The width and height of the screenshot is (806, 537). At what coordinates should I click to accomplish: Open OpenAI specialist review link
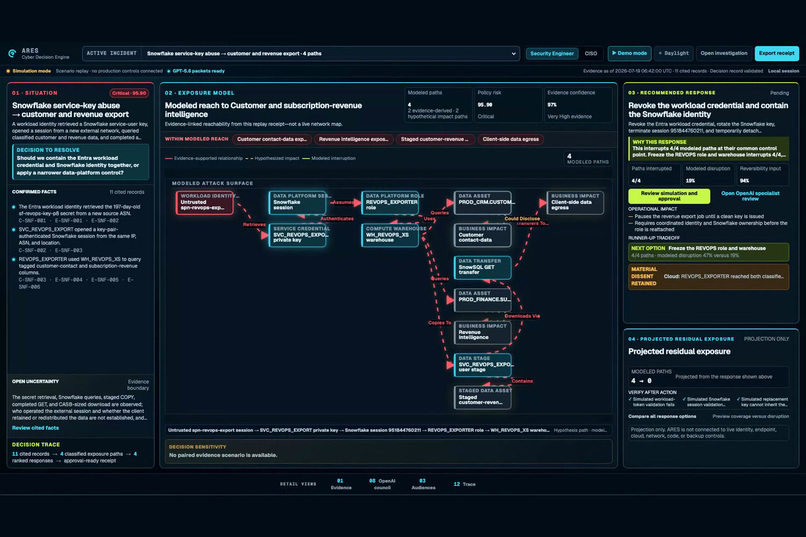coord(750,196)
